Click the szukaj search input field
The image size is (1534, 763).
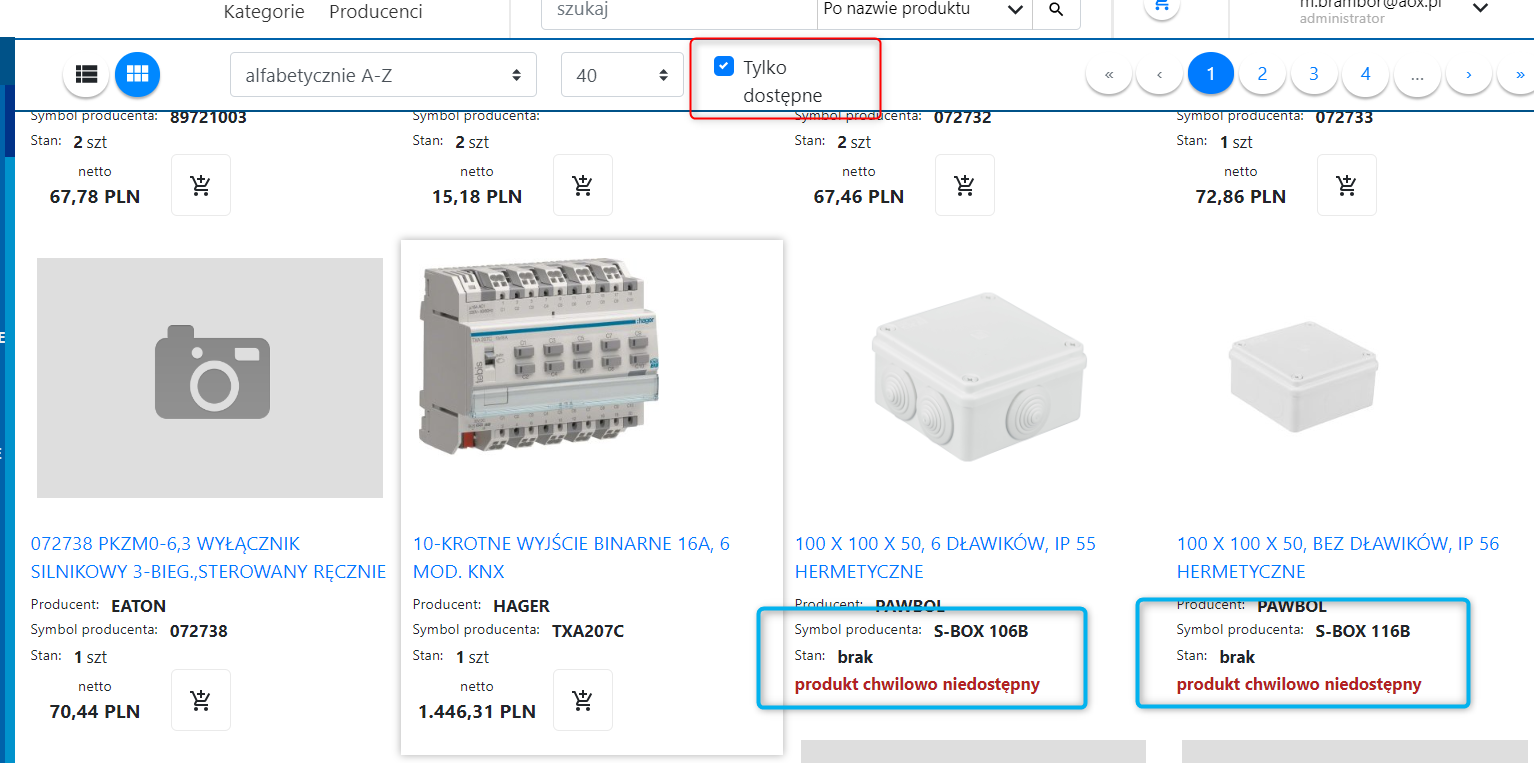click(678, 10)
